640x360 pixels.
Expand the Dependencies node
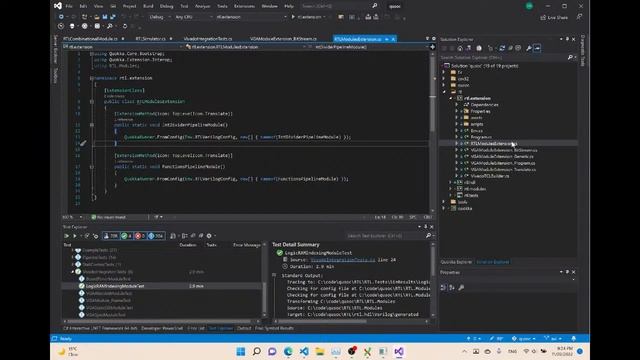[x=457, y=105]
